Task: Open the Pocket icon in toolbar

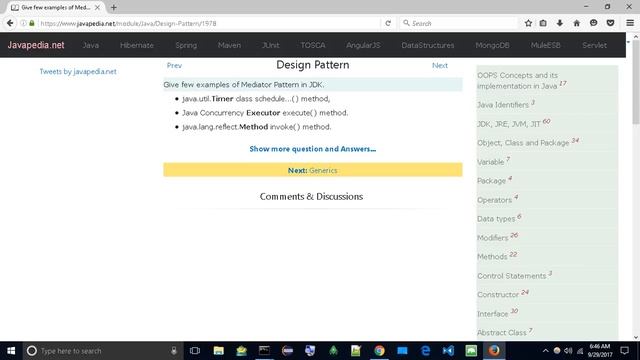Action: coord(610,23)
